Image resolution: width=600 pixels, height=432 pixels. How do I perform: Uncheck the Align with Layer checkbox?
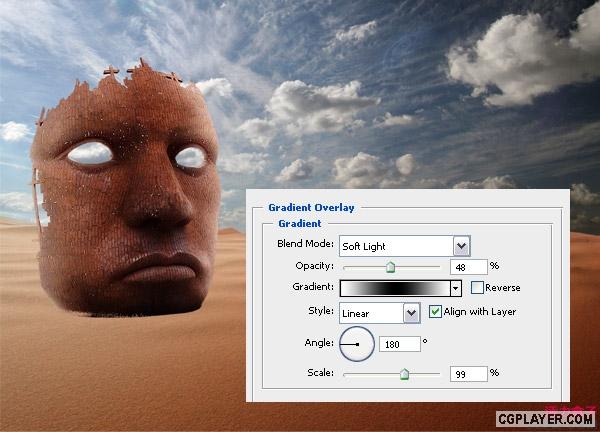click(x=435, y=311)
